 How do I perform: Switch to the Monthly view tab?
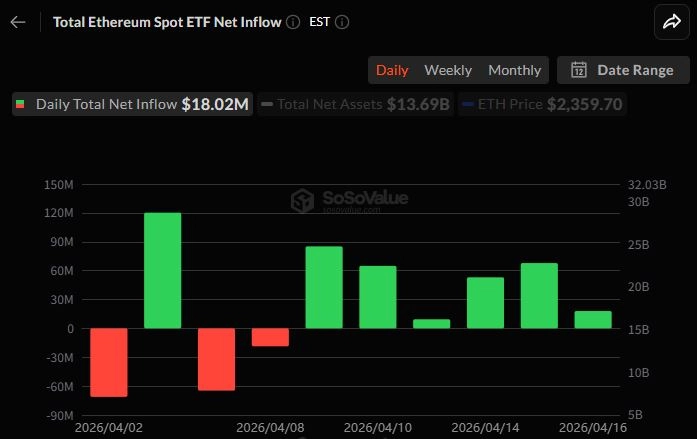(514, 70)
